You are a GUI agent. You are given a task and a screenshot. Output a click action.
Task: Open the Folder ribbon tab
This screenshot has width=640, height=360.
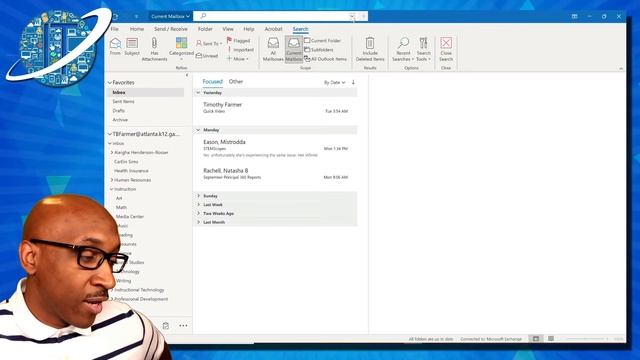pyautogui.click(x=205, y=29)
